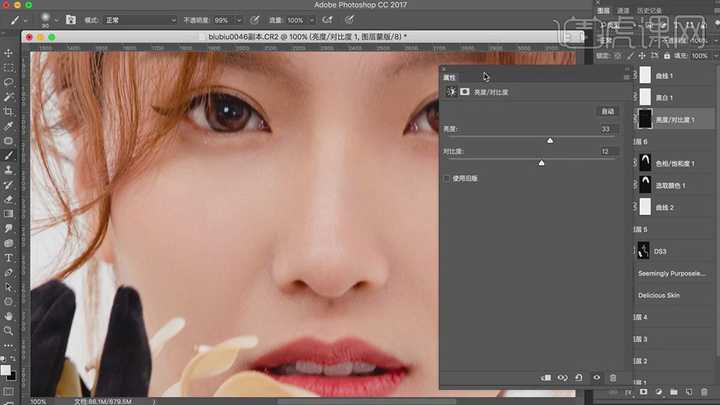The image size is (720, 405).
Task: Open the brush settings panel icon
Action: [x=71, y=20]
